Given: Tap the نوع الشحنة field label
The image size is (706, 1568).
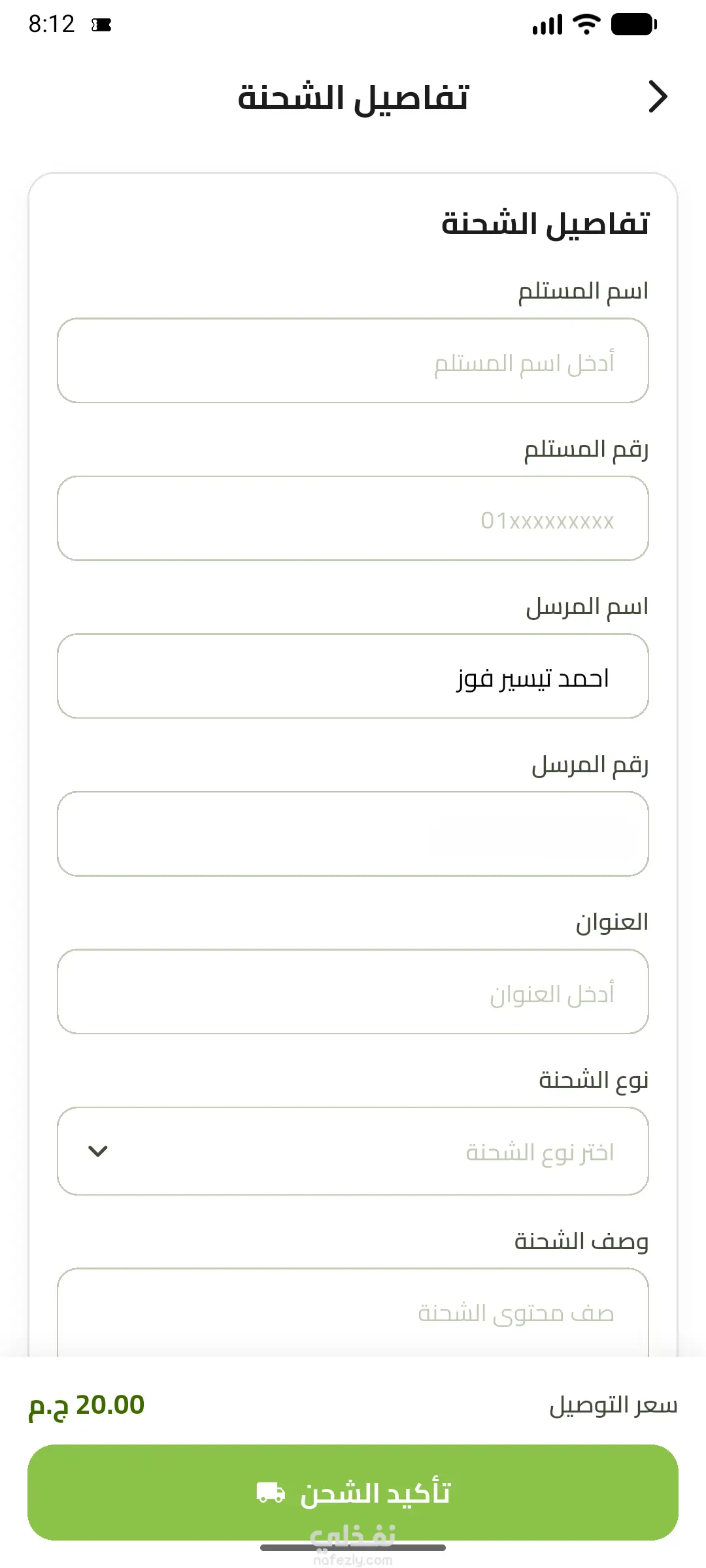Looking at the screenshot, I should [594, 1080].
